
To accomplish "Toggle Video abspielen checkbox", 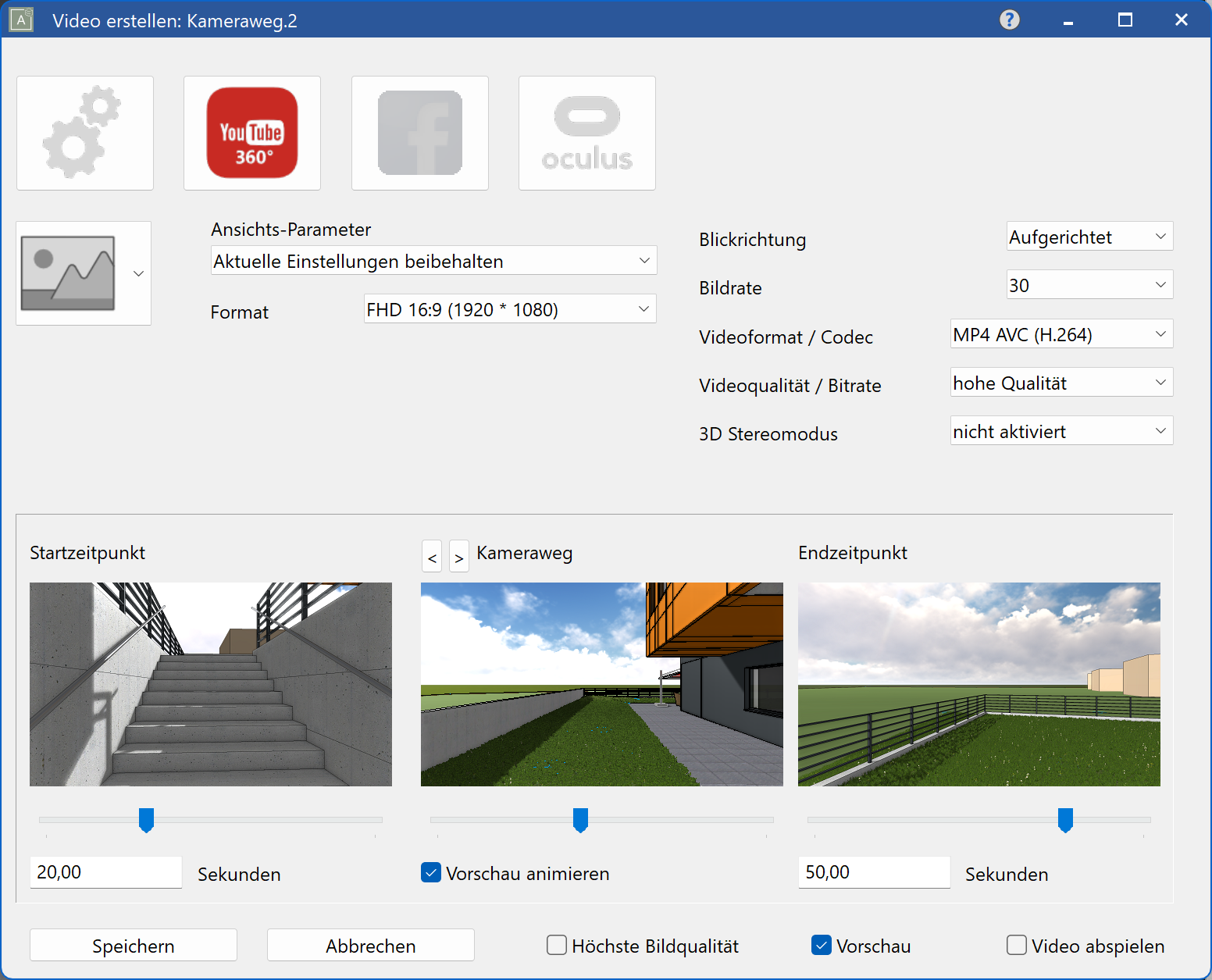I will (x=1017, y=946).
